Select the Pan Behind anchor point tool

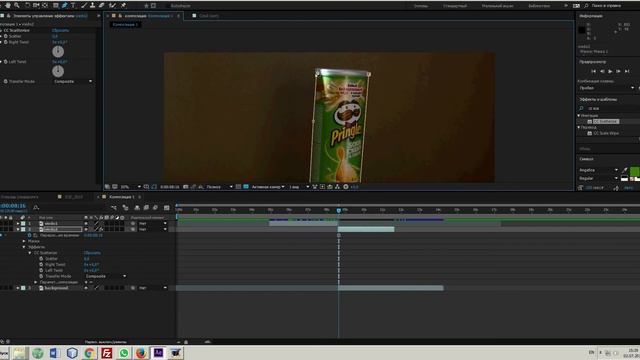pos(45,5)
